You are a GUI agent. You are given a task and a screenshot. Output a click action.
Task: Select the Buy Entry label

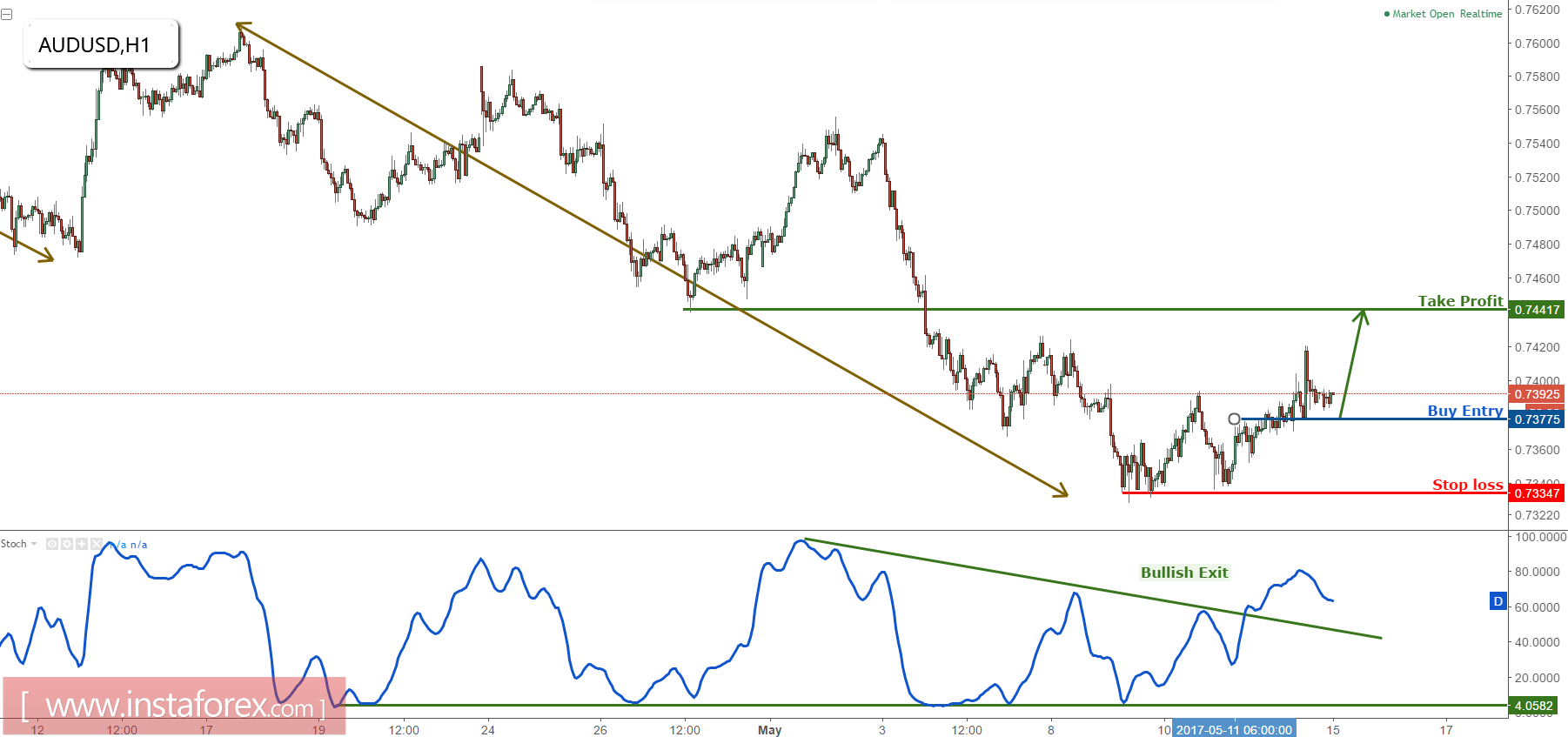[x=1465, y=411]
